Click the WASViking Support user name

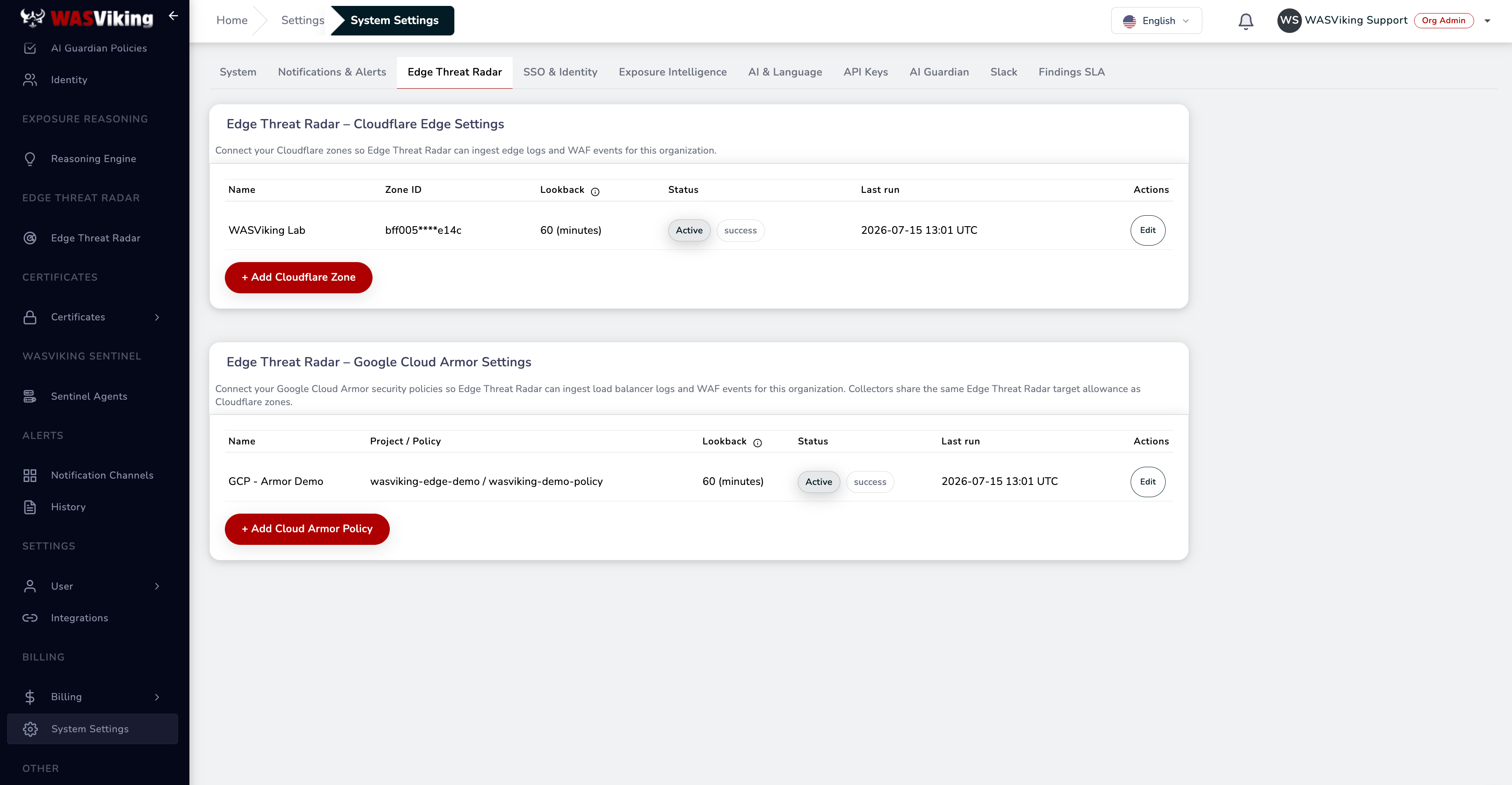click(1356, 20)
